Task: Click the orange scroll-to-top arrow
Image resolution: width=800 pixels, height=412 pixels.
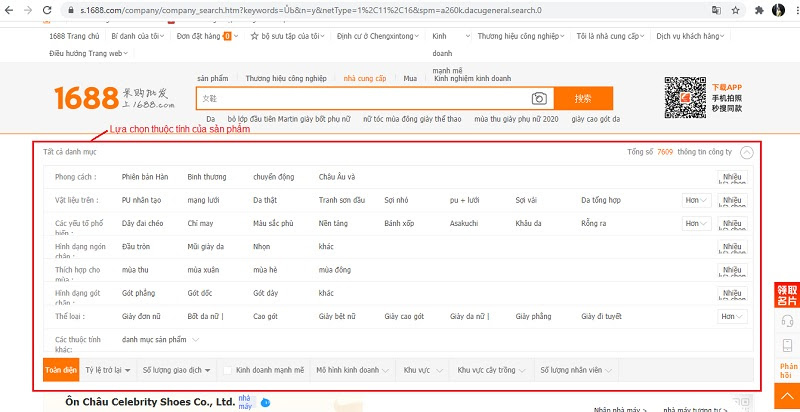Action: pos(787,395)
